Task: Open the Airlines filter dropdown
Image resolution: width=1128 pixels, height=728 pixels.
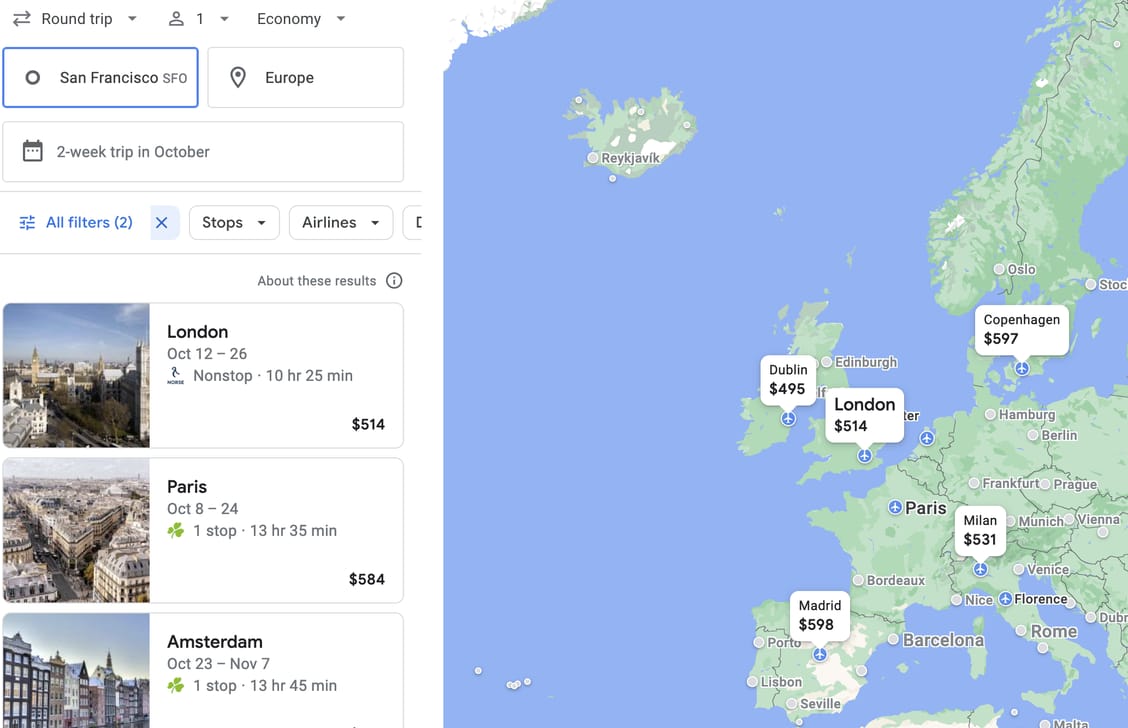Action: (x=340, y=223)
